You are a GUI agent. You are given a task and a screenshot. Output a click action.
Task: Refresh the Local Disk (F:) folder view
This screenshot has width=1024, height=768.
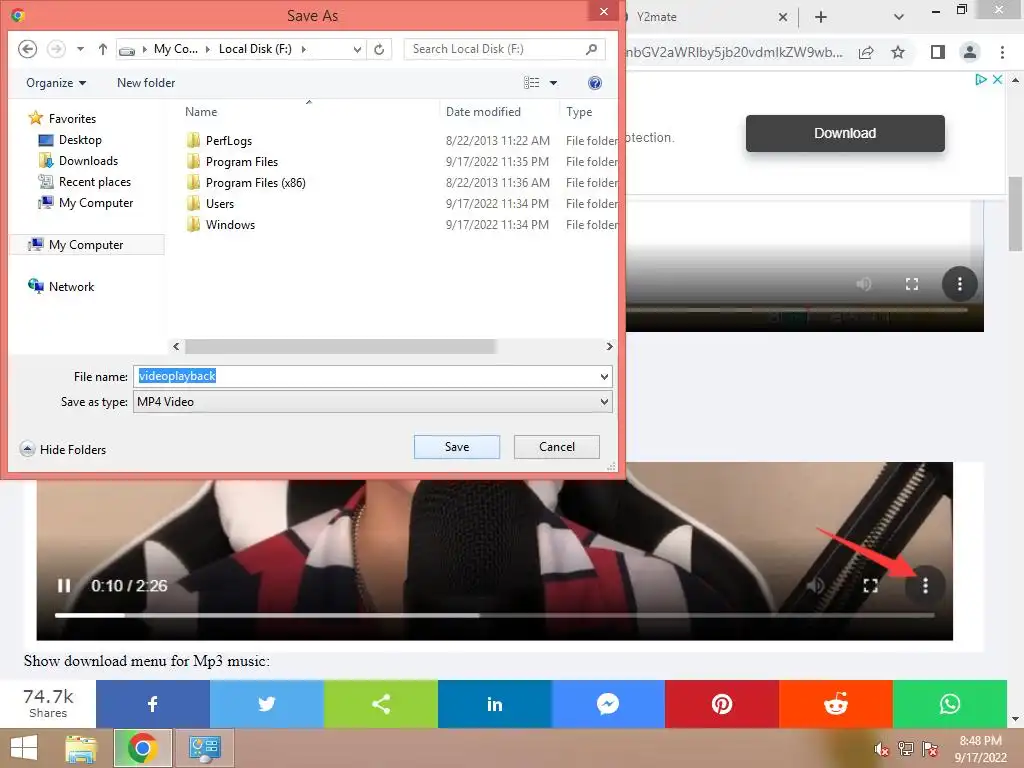(379, 49)
